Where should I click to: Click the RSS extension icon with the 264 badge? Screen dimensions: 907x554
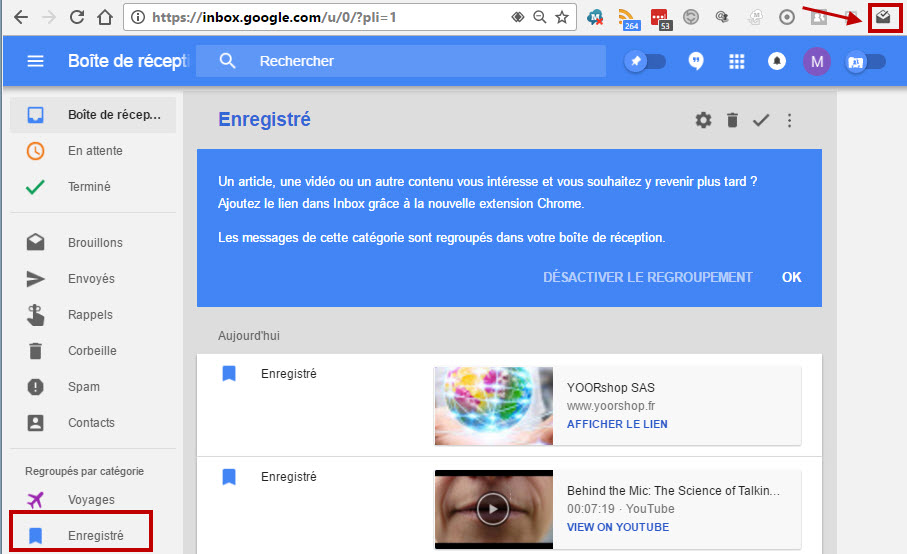click(628, 19)
